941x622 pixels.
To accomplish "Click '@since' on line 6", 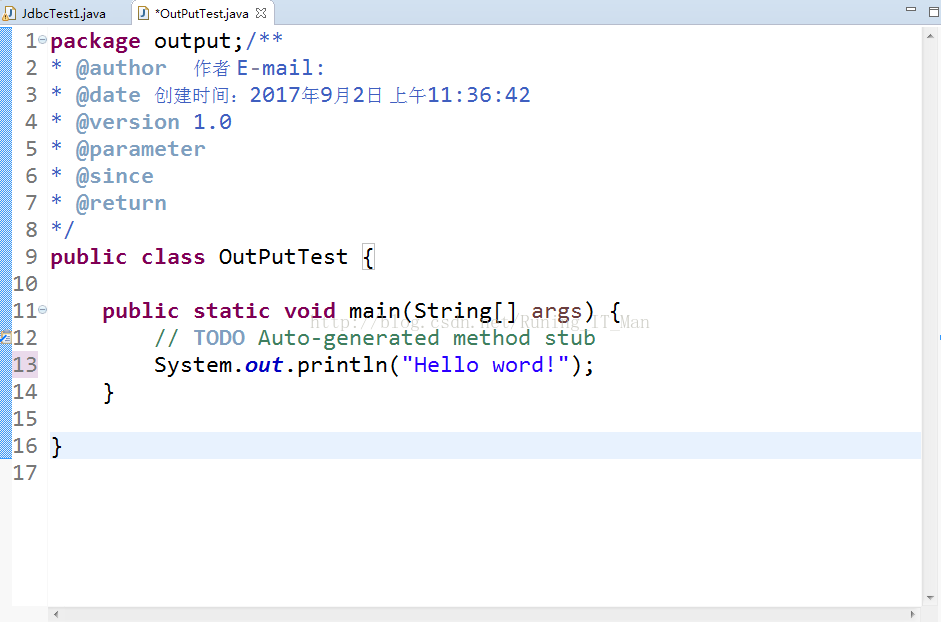I will click(115, 177).
